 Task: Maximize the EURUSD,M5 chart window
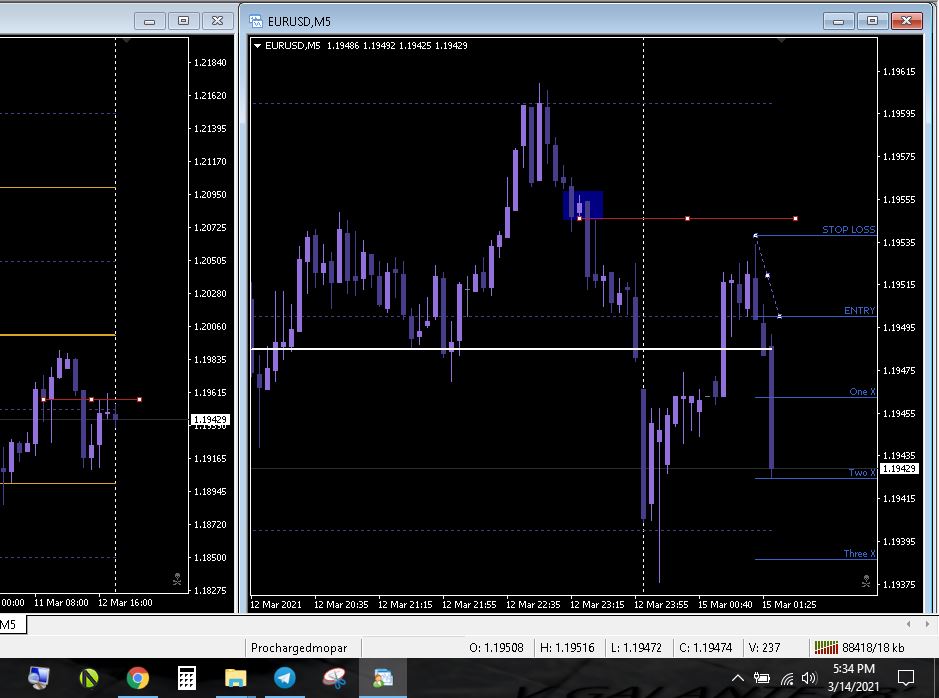(x=872, y=21)
